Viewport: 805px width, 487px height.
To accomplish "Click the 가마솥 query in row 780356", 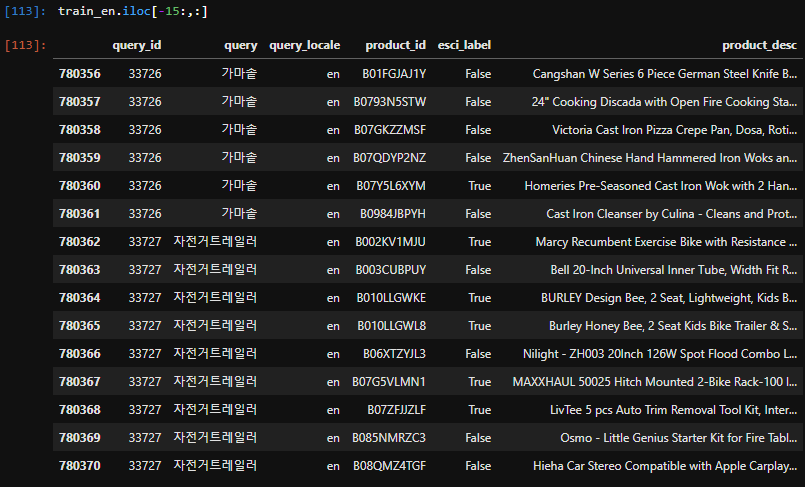I will point(239,73).
